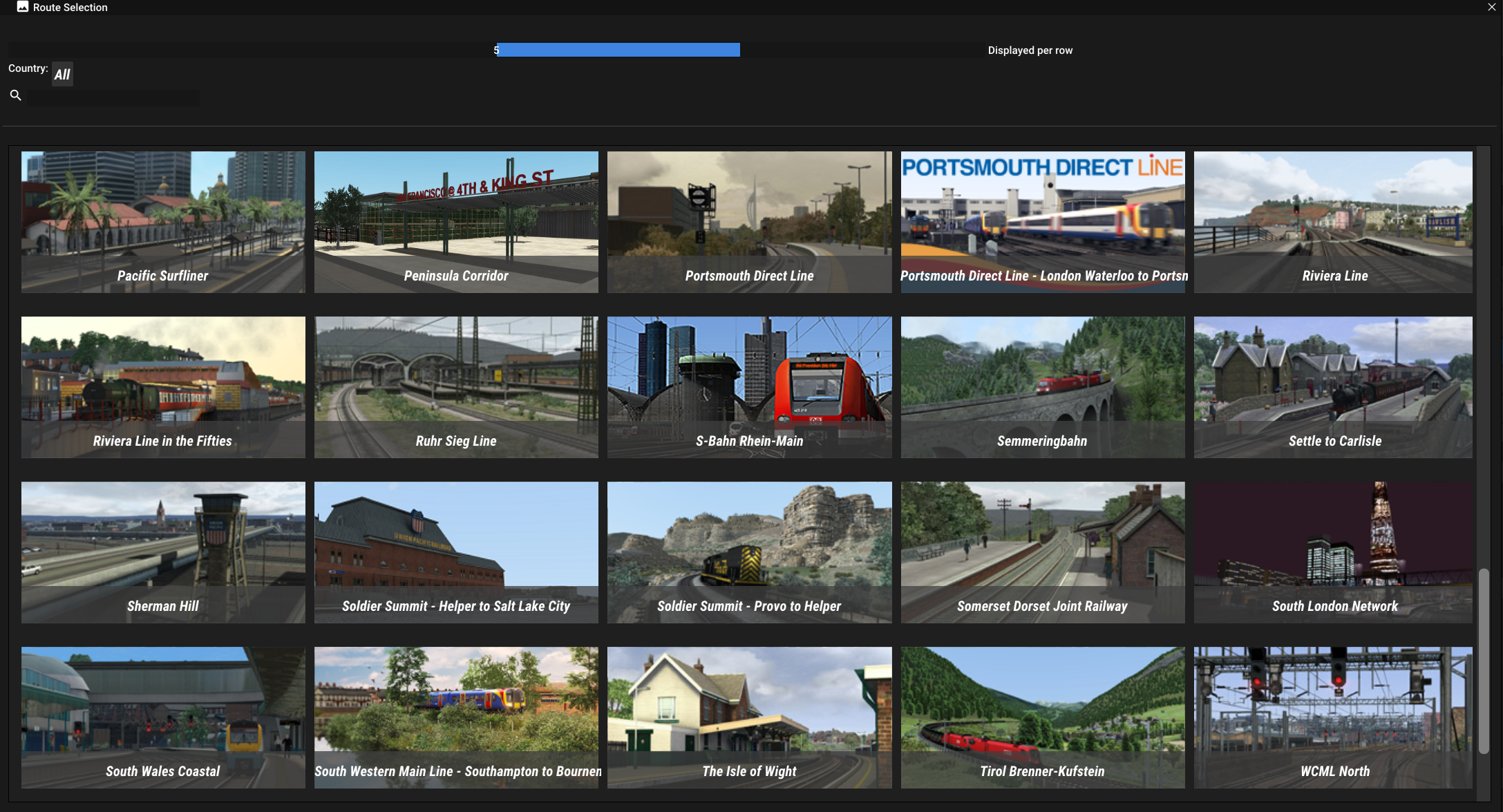1503x812 pixels.
Task: Open the Settle to Carlisle route
Action: point(1333,386)
